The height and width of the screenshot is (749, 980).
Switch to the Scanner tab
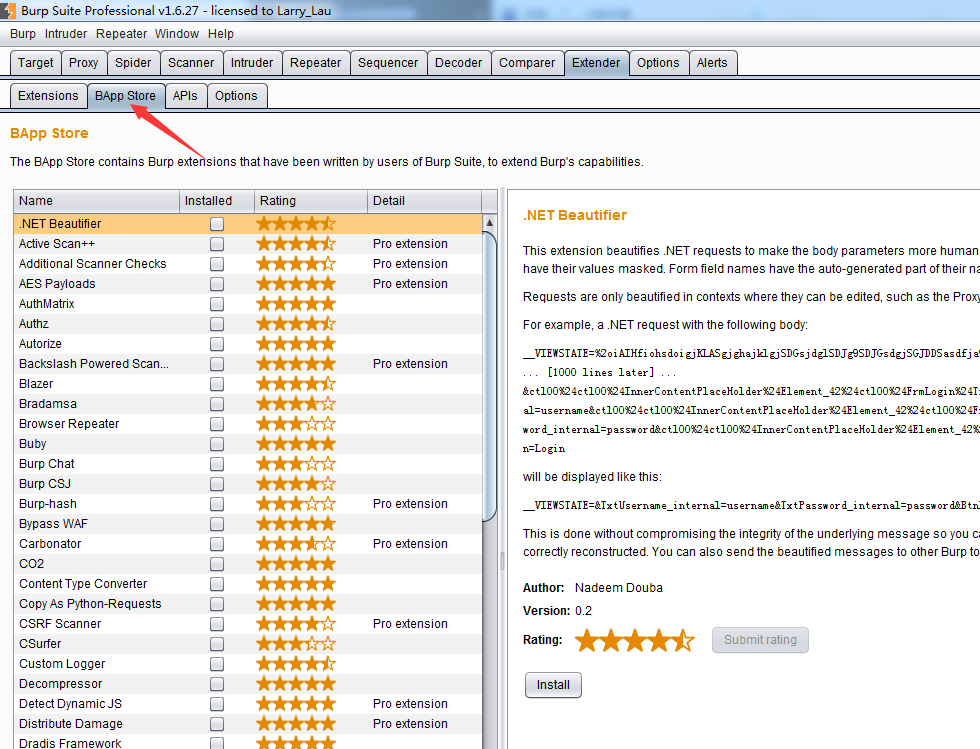191,63
